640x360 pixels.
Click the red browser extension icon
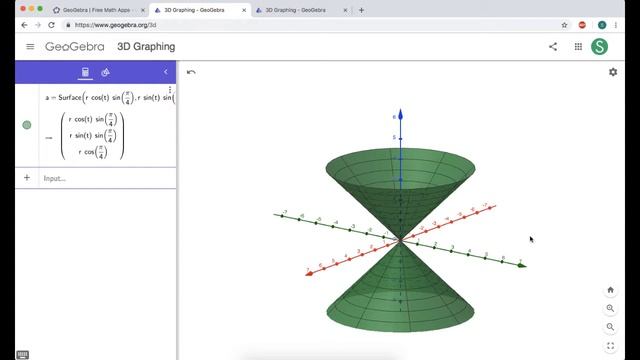582,25
